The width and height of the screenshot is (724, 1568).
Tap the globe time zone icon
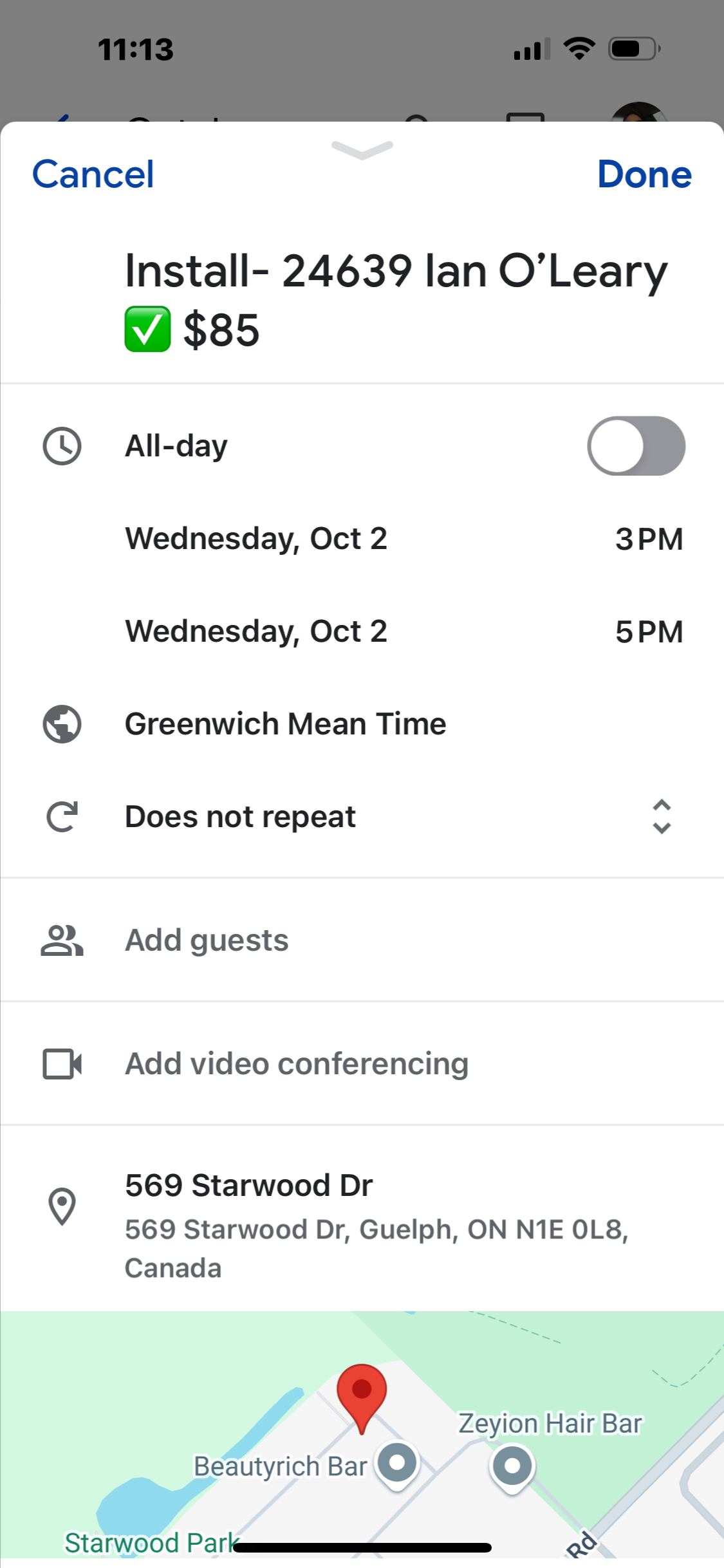pos(62,724)
